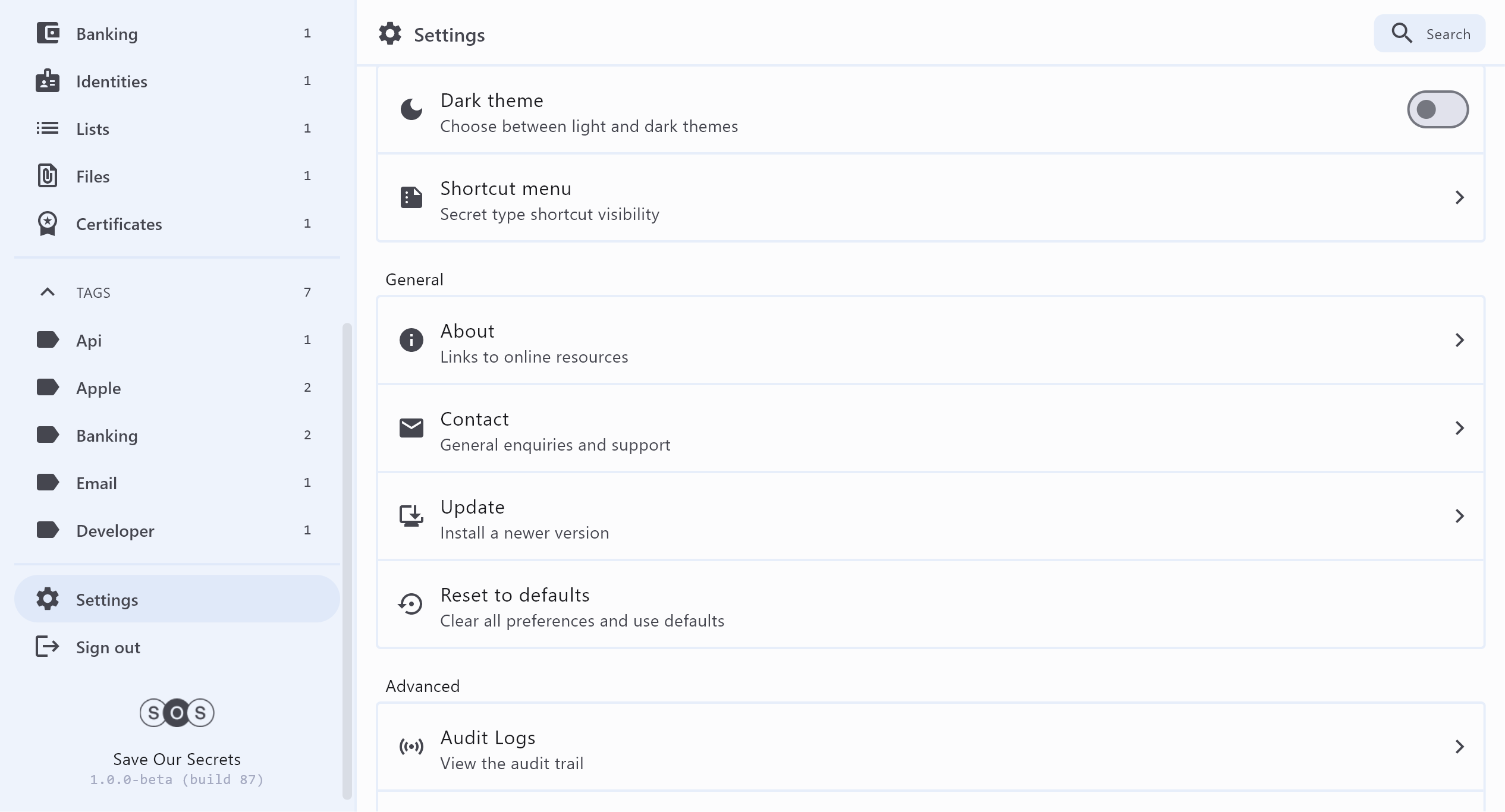Select Lists in the sidebar
1505x812 pixels.
(x=93, y=129)
